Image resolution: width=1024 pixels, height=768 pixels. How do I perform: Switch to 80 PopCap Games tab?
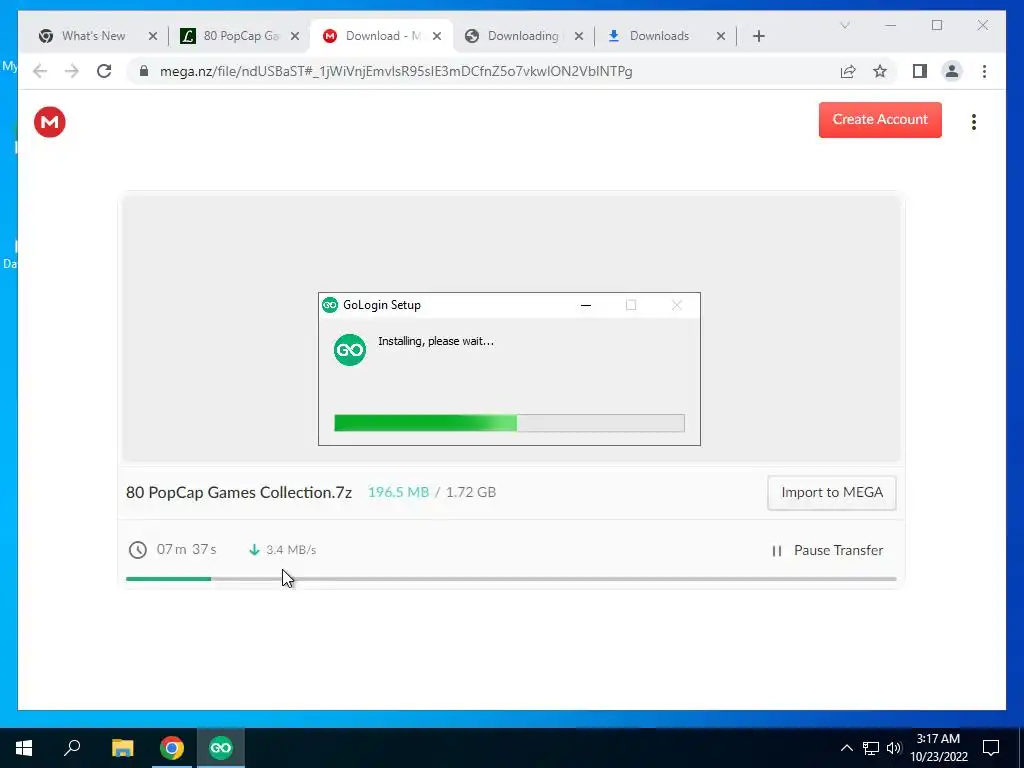click(x=241, y=36)
